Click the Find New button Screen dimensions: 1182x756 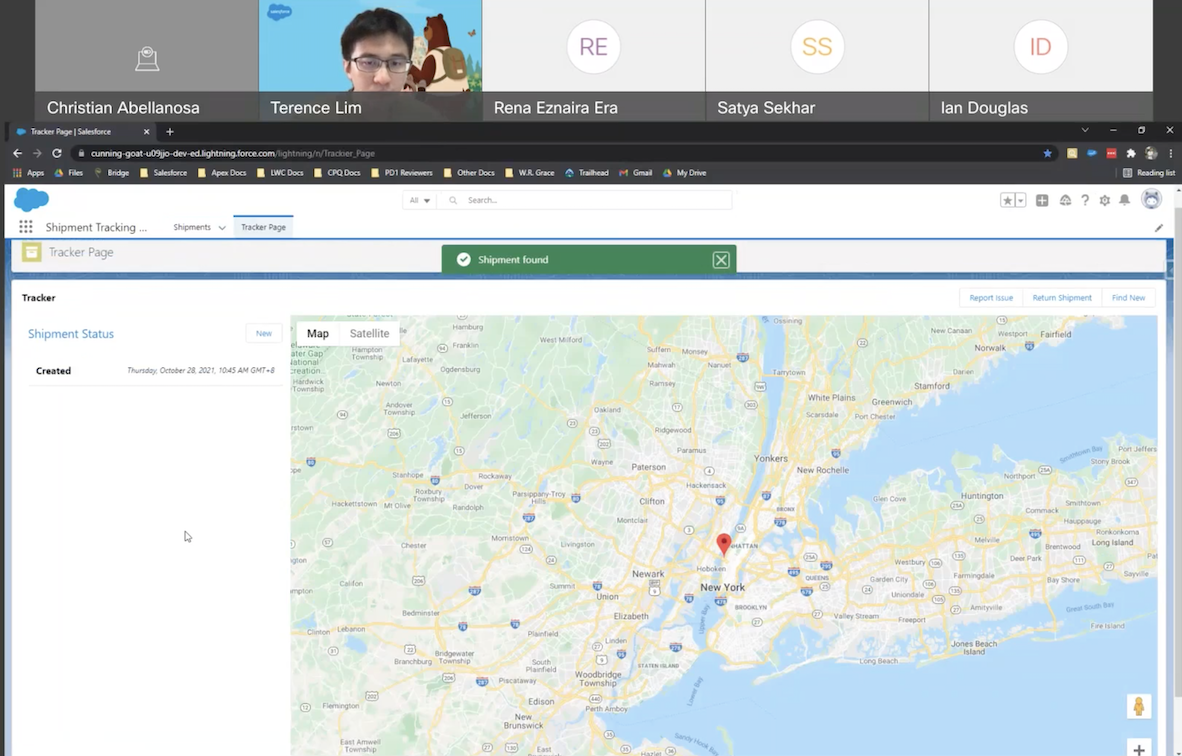(x=1128, y=298)
